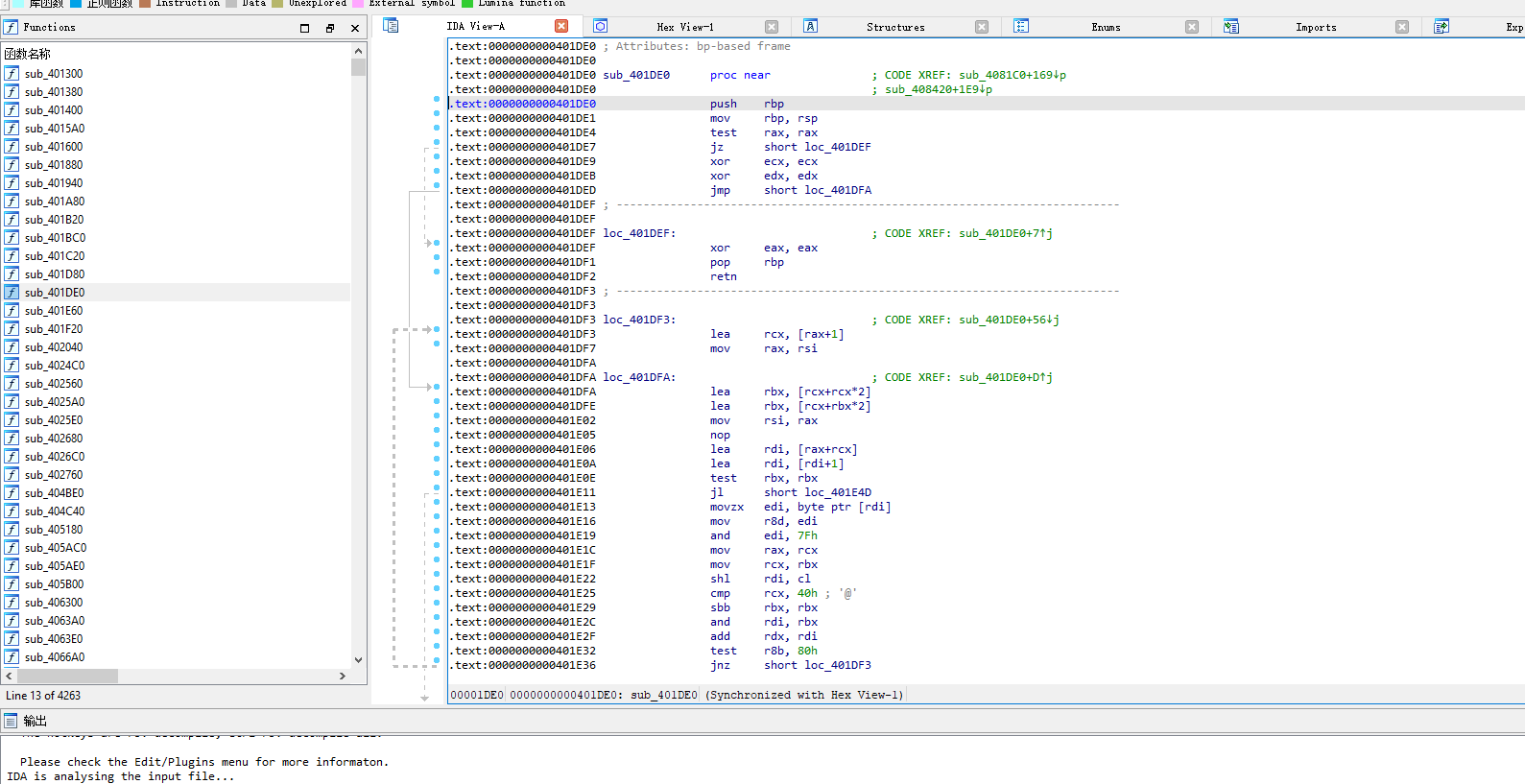Click the Structures tab icon
Screen dimensions: 1525x784
pos(811,26)
